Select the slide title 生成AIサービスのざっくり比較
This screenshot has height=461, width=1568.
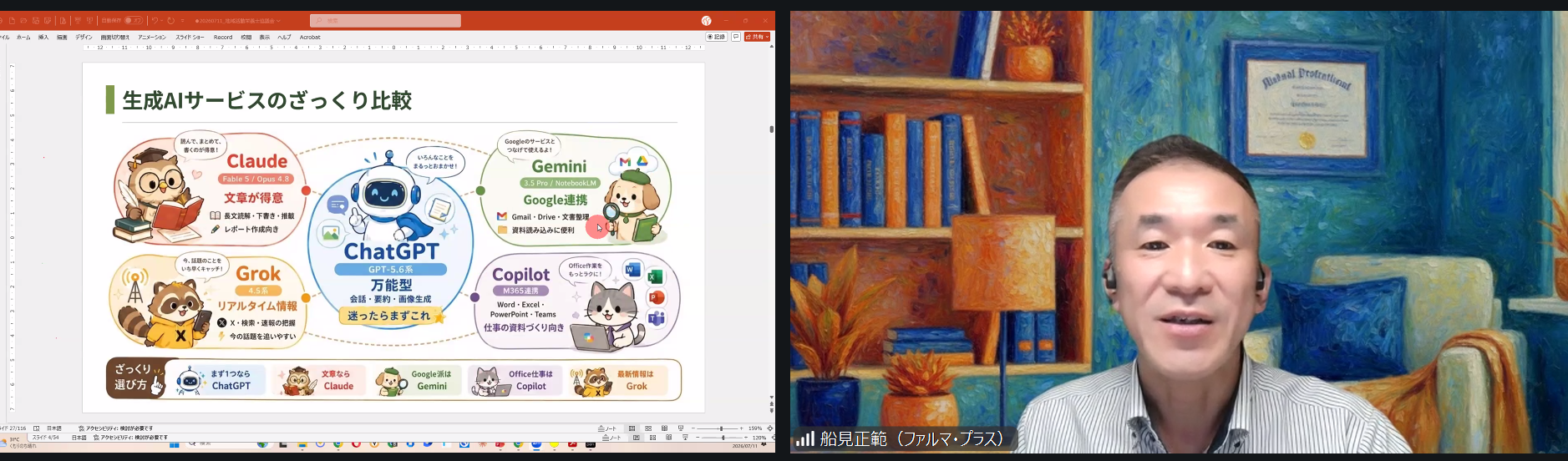tap(267, 100)
